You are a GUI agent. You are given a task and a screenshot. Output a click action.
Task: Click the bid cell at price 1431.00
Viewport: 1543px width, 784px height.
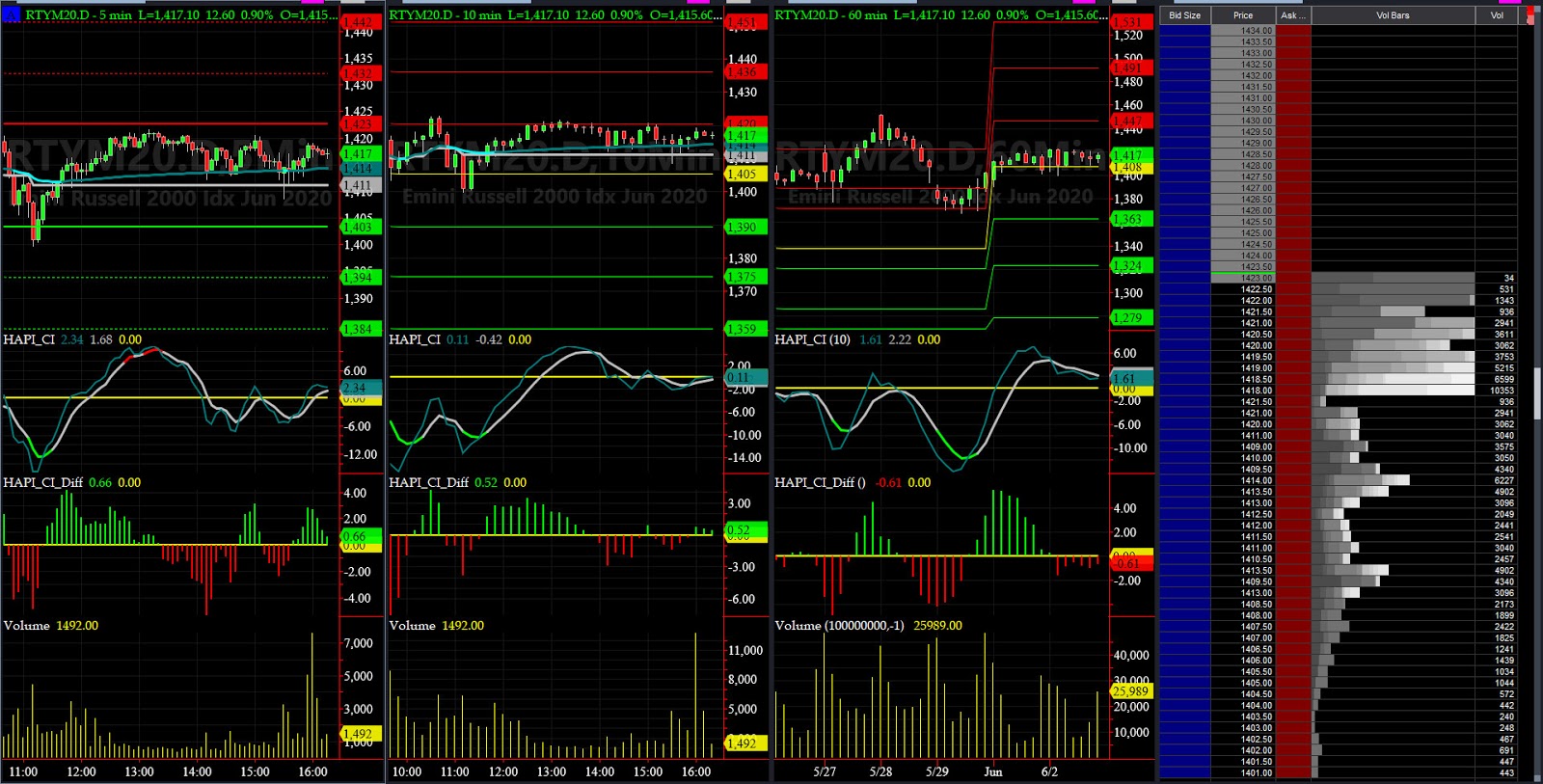pyautogui.click(x=1184, y=98)
